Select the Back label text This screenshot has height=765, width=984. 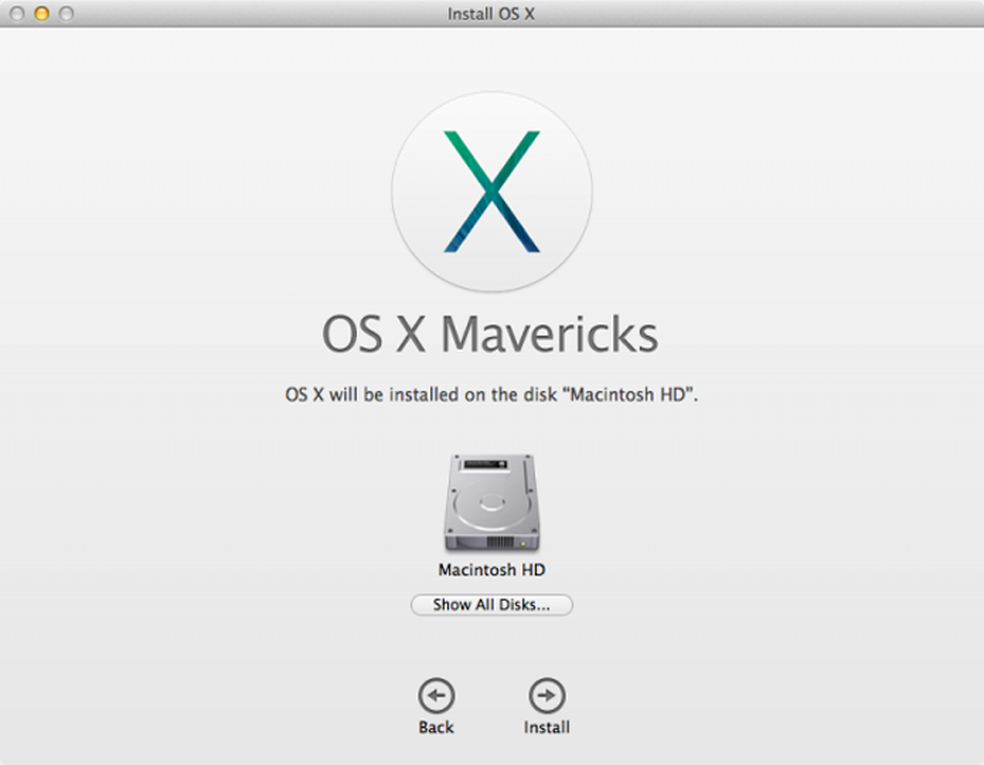(x=436, y=727)
